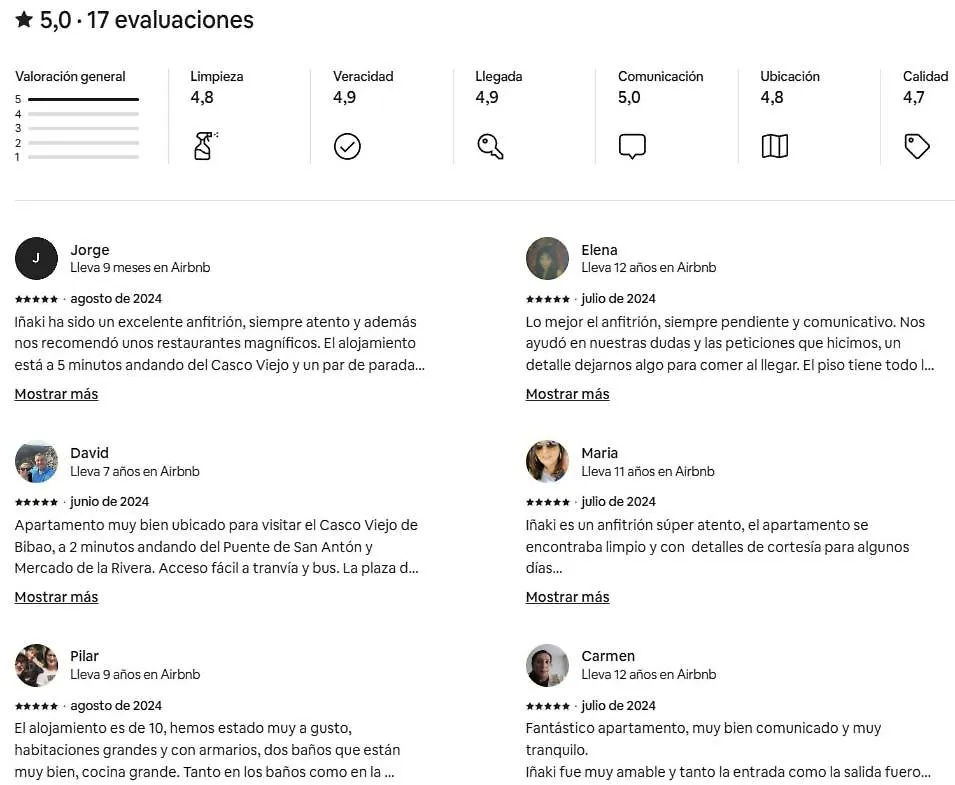The image size is (955, 785).
Task: Open Carmen's name link
Action: 608,656
